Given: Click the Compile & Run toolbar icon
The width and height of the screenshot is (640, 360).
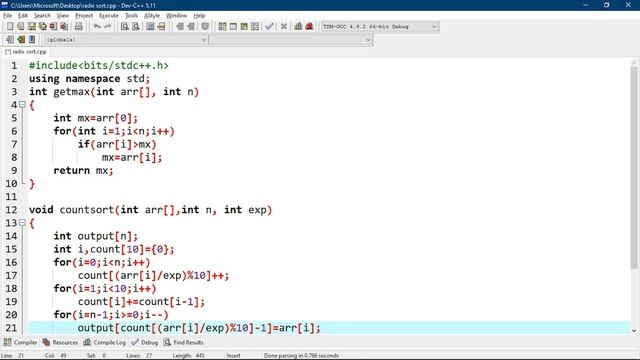Looking at the screenshot, I should (244, 27).
